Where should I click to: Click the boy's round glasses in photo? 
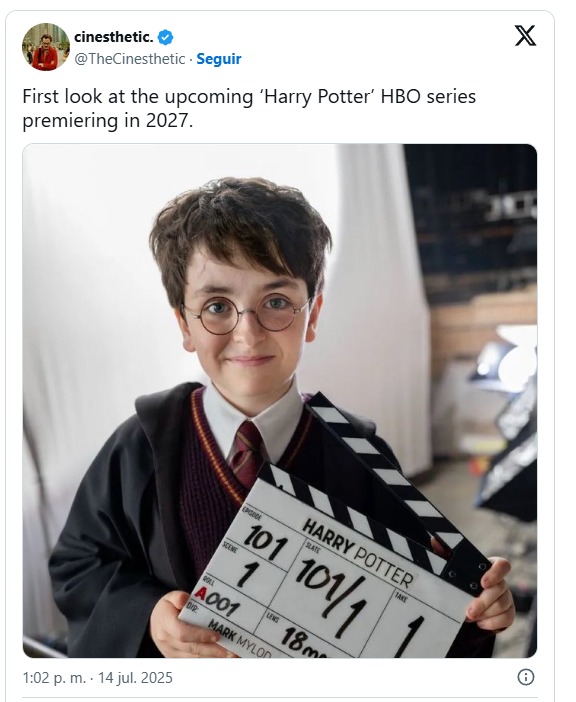(245, 314)
